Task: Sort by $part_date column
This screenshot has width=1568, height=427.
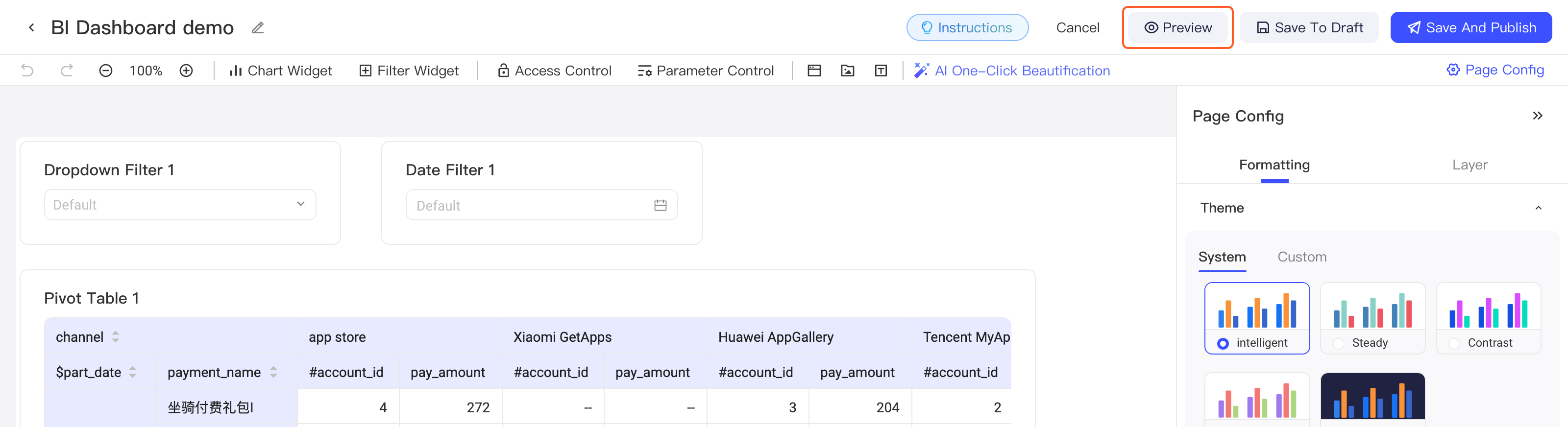Action: (133, 372)
